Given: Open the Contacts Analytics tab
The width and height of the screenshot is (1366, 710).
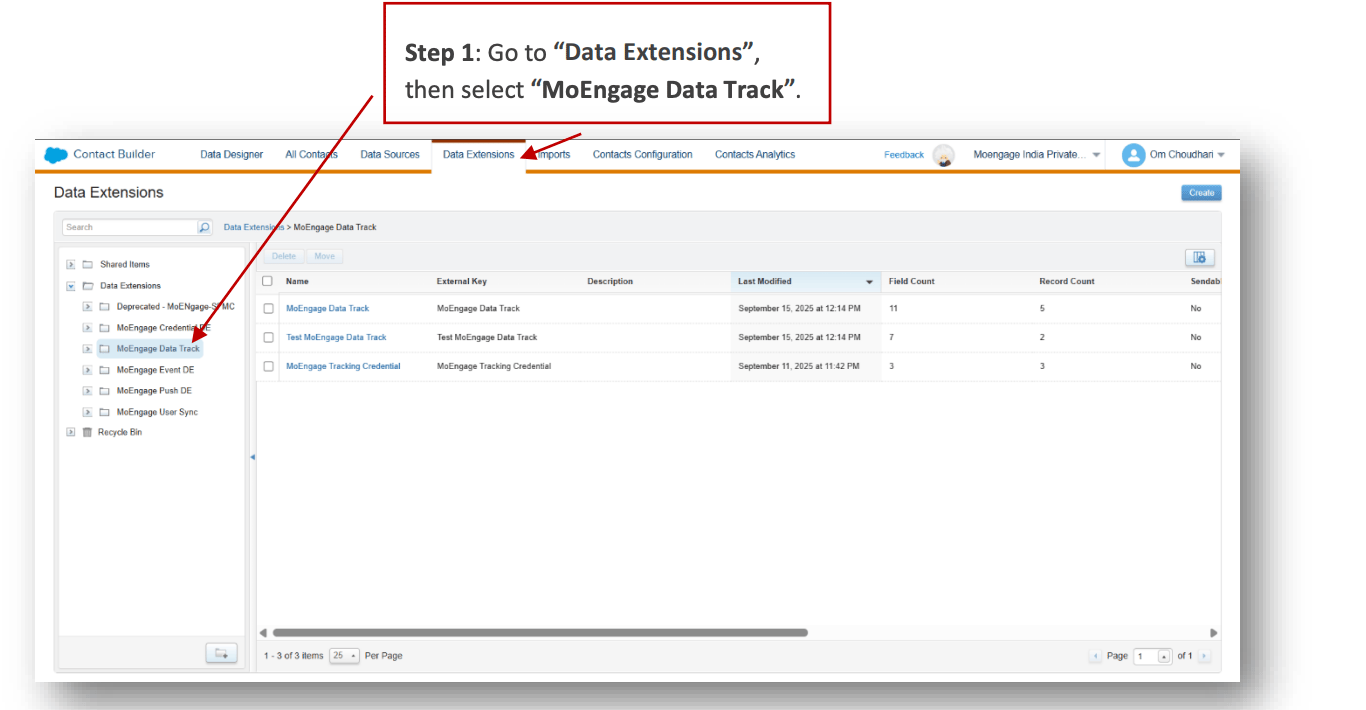Looking at the screenshot, I should coord(755,154).
